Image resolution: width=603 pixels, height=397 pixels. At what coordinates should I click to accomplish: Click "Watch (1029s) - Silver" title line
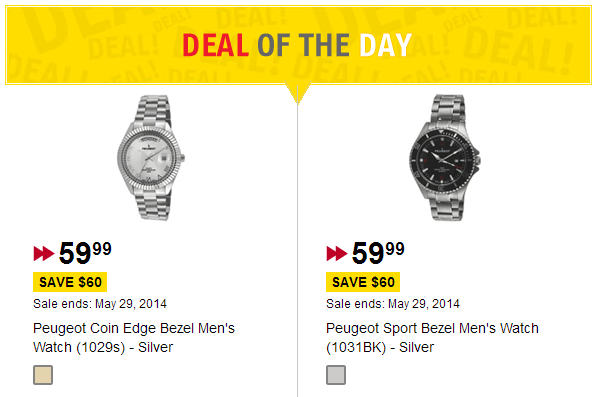[103, 347]
